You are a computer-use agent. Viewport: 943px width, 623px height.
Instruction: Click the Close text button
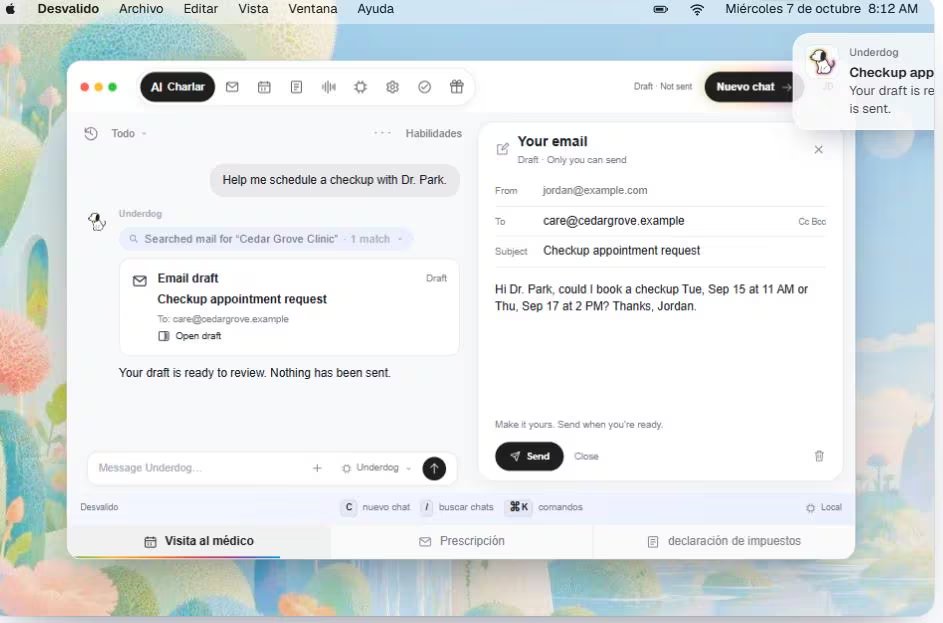pos(586,456)
